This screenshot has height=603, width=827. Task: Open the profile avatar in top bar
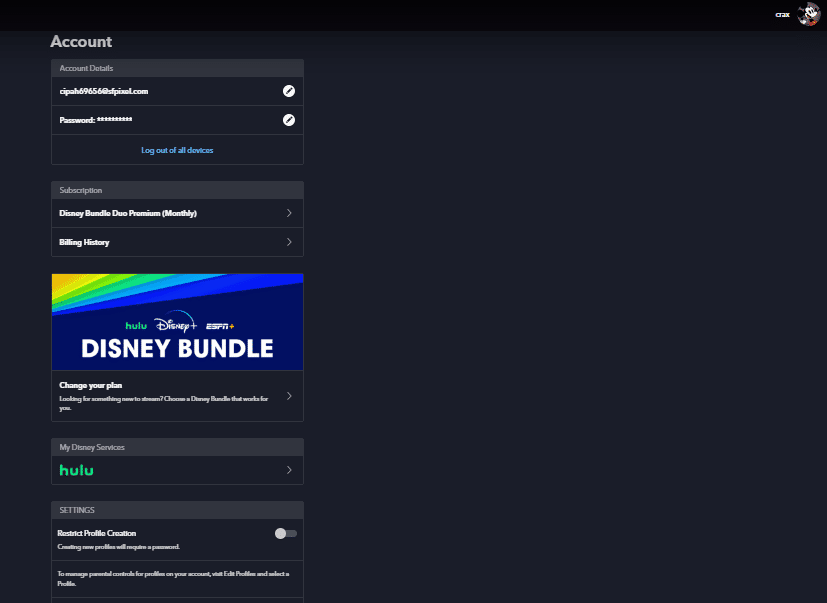(x=808, y=14)
